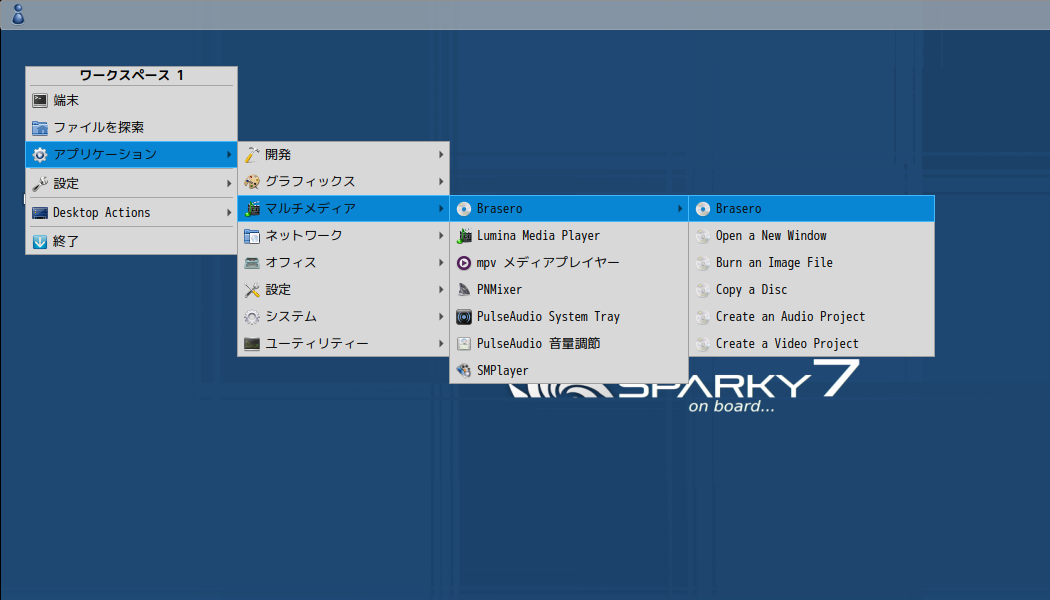This screenshot has height=600, width=1050.
Task: Click the down-arrow icon beside 終了
Action: click(40, 242)
